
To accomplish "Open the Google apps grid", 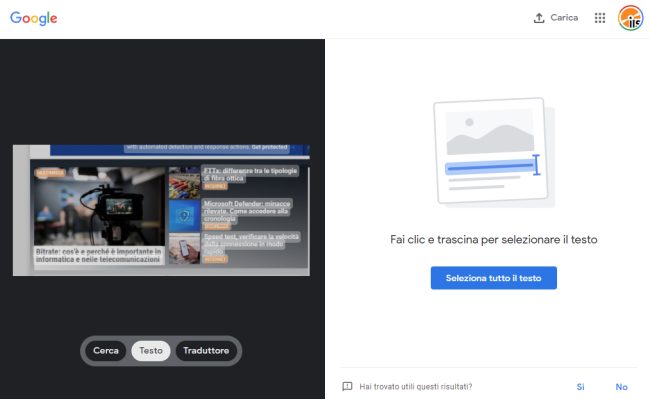I will tap(599, 18).
